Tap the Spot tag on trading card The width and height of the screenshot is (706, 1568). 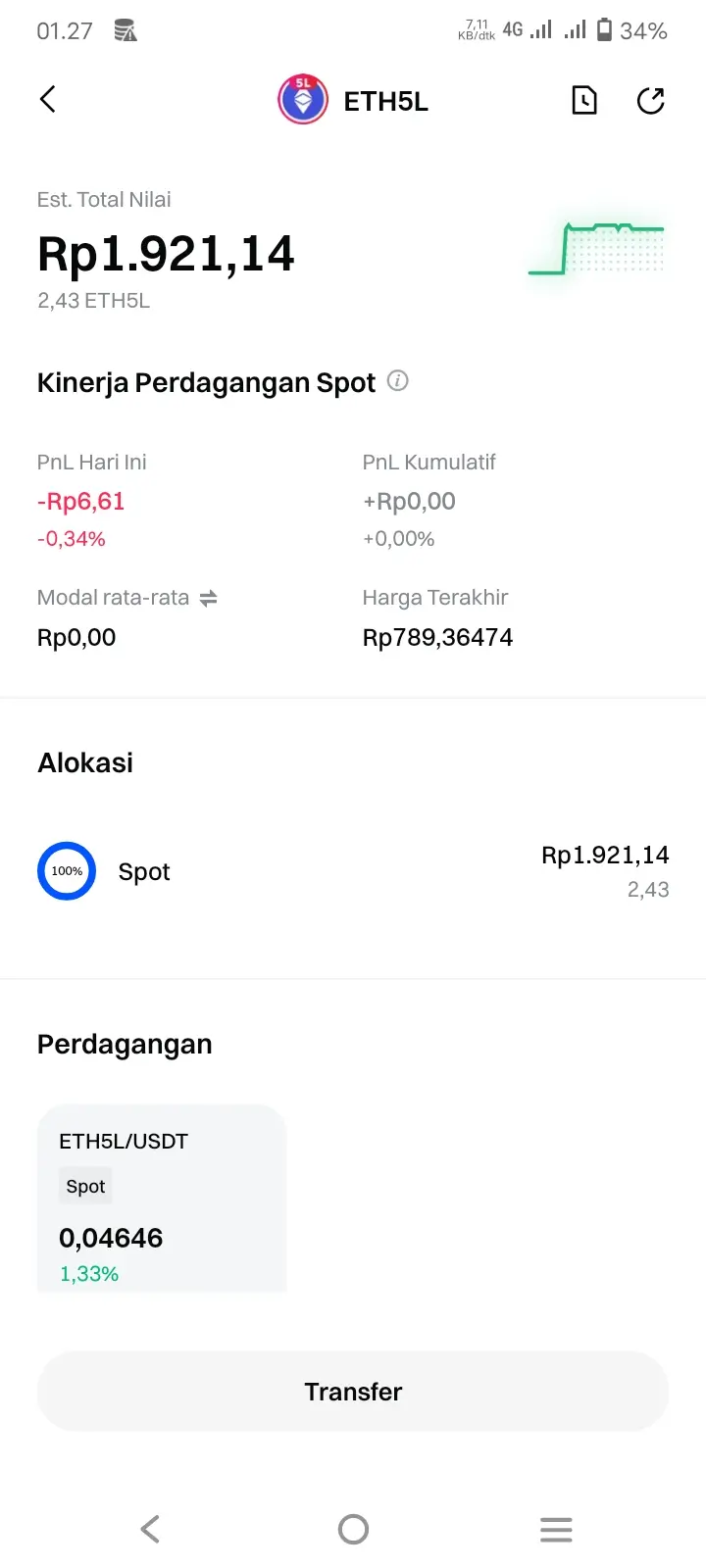(85, 1186)
